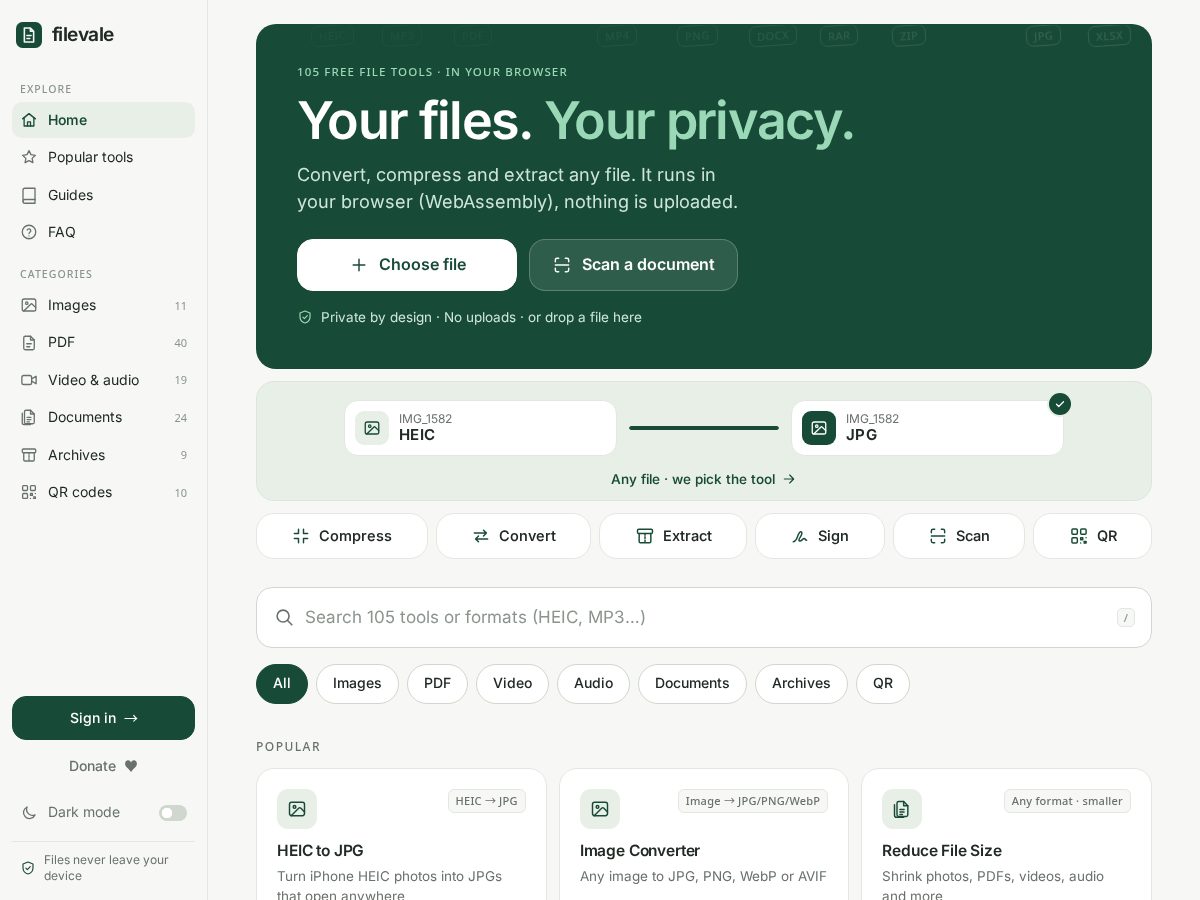The width and height of the screenshot is (1200, 900).
Task: Select the Video filter chip
Action: pos(512,684)
